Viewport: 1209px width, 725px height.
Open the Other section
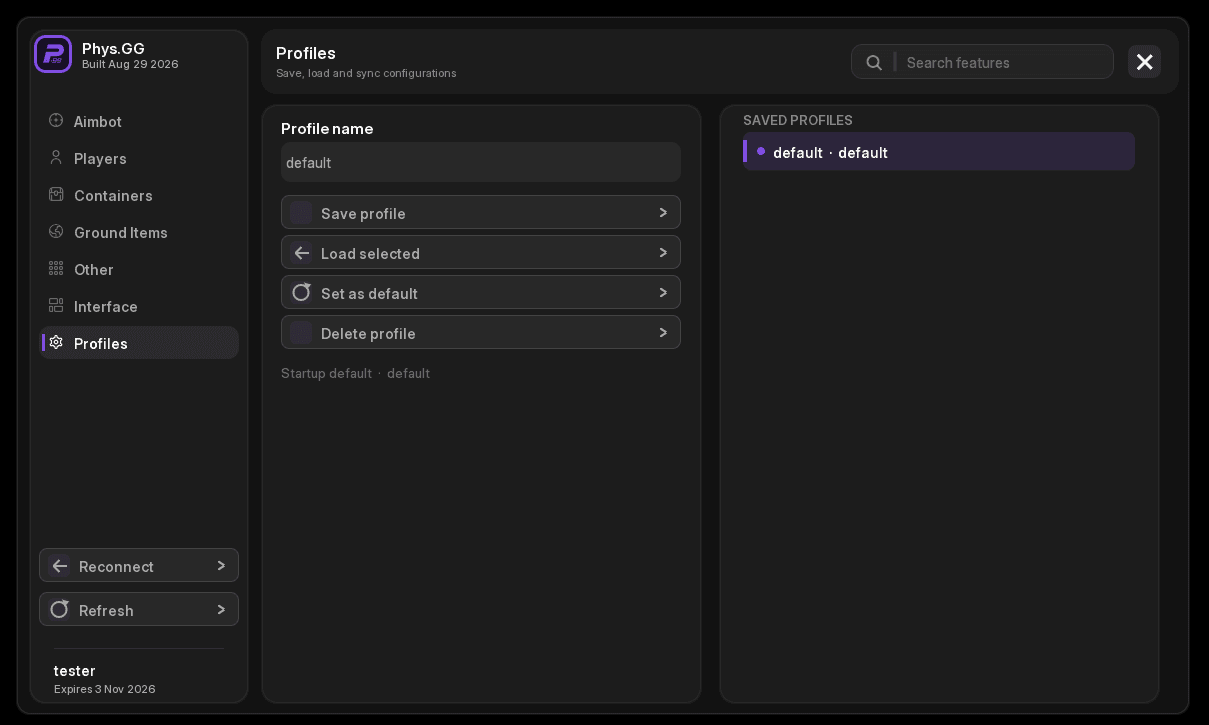pyautogui.click(x=139, y=269)
